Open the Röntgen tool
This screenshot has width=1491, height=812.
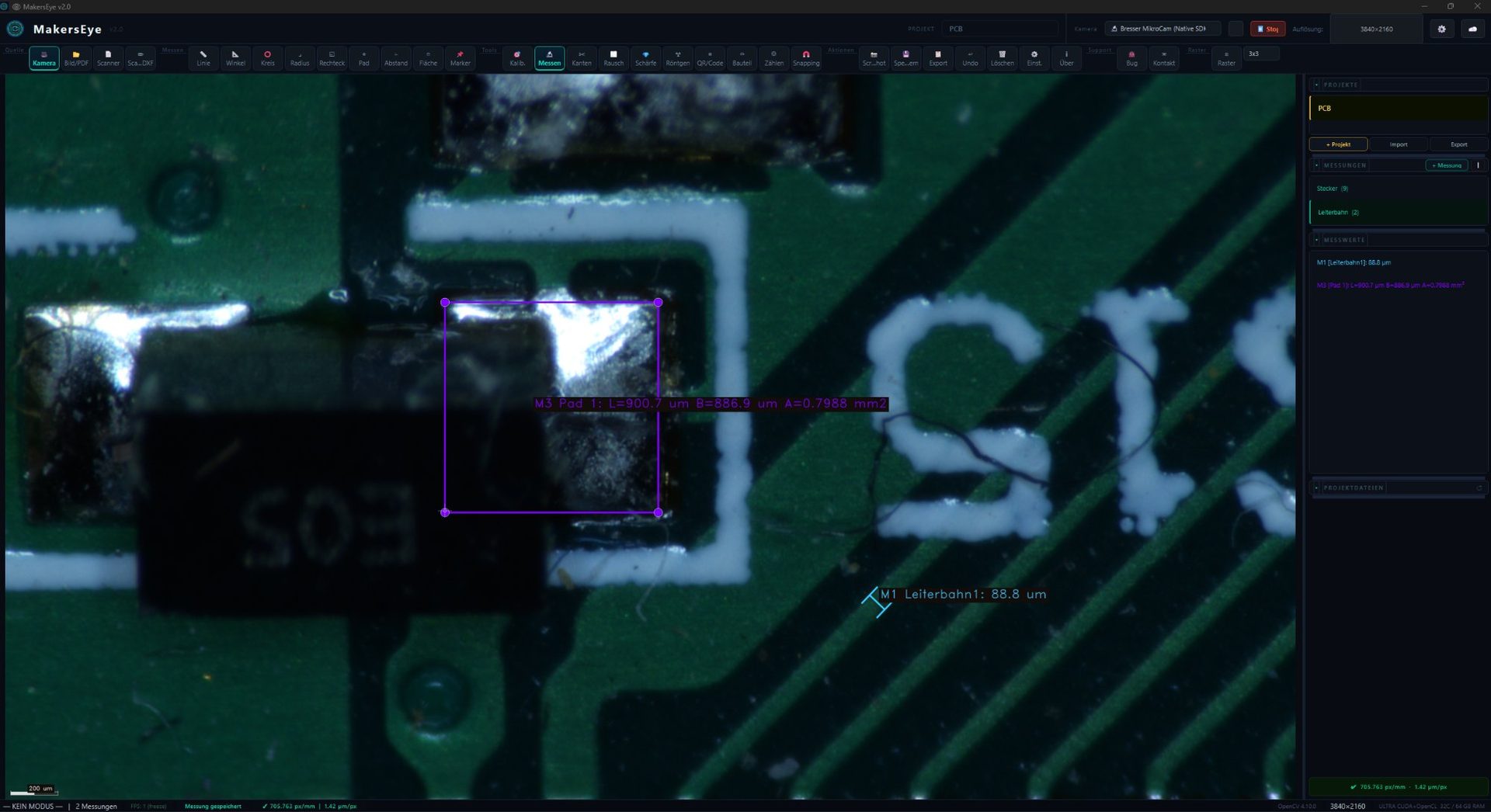[x=677, y=58]
